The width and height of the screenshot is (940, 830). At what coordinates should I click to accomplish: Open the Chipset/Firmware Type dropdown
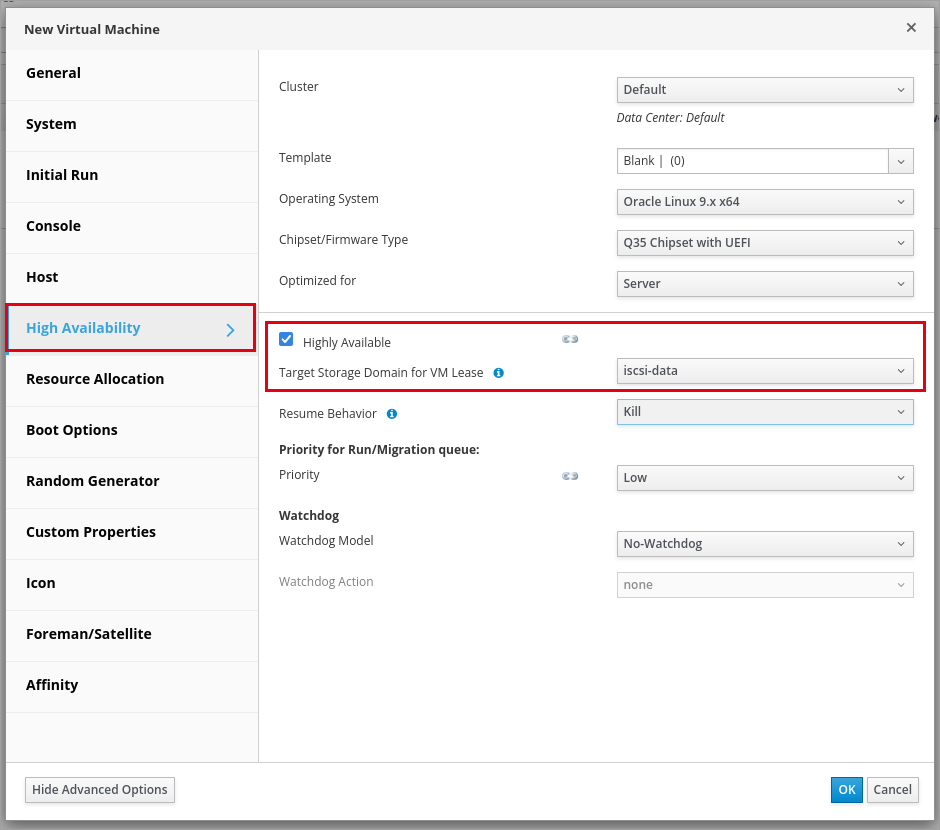765,243
